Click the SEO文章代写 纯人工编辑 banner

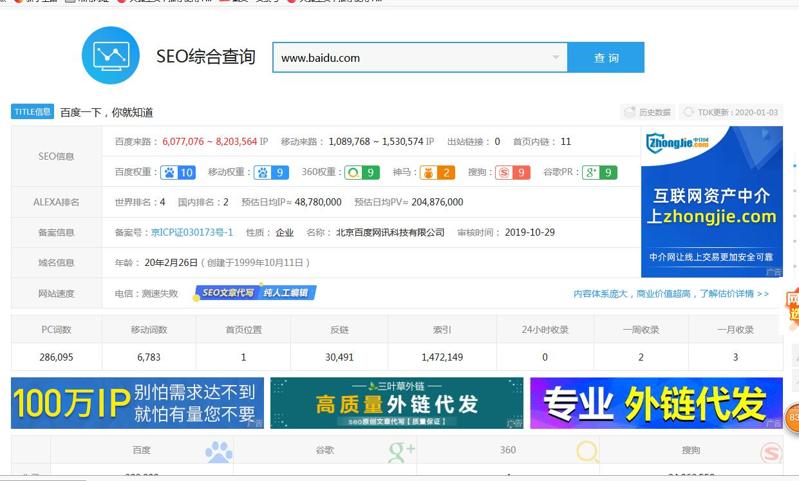pos(256,292)
